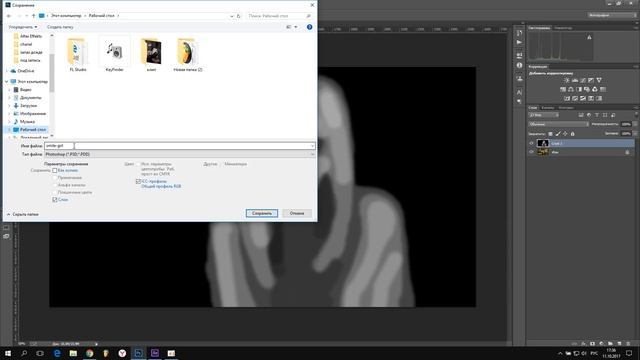The width and height of the screenshot is (640, 360).
Task: Add Curves adjustment in Adjustments panel
Action: 583,80
